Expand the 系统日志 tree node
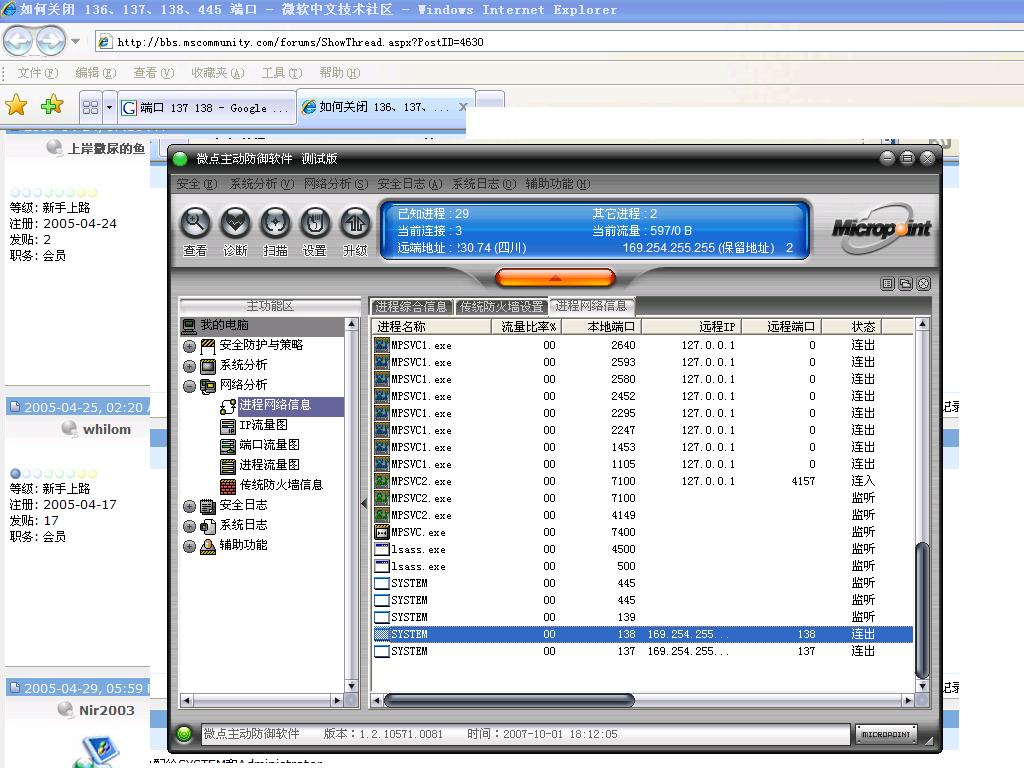The image size is (1024, 768). point(189,526)
